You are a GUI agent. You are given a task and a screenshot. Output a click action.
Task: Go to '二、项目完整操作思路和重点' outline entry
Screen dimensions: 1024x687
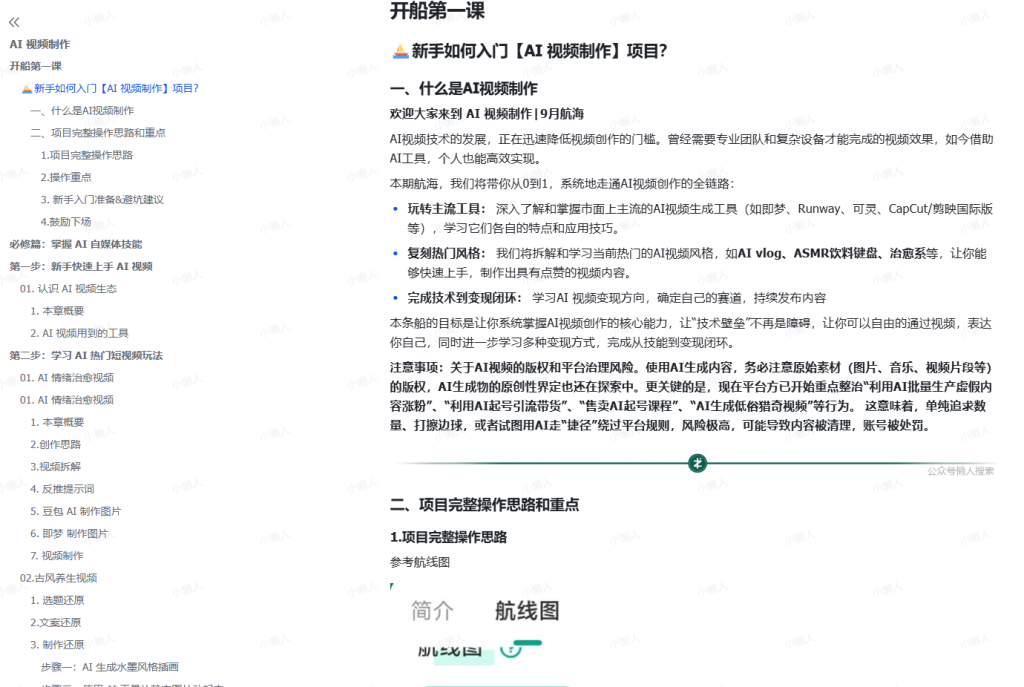tap(98, 133)
